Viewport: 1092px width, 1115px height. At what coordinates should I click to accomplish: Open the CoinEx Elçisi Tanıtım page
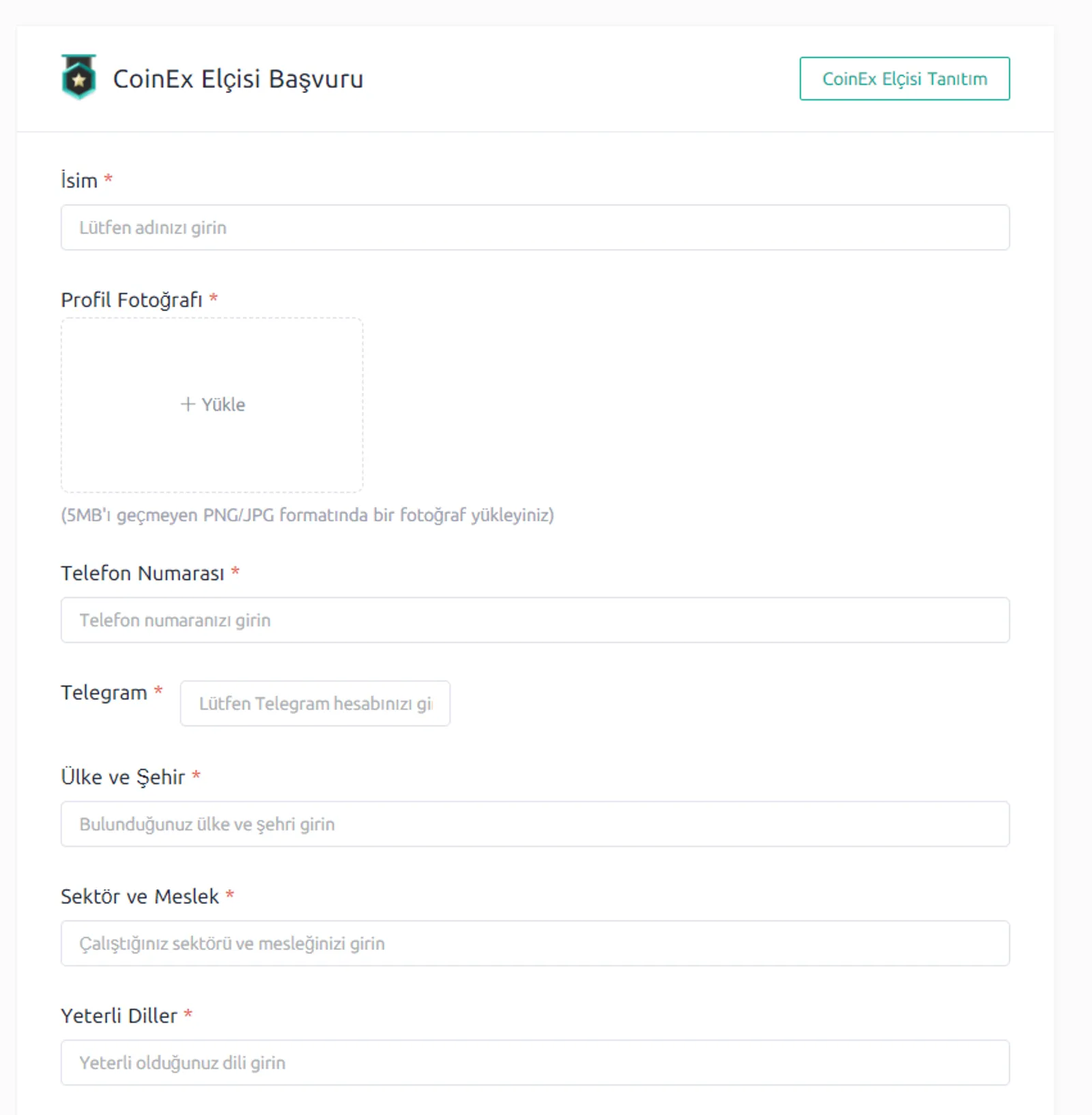pyautogui.click(x=904, y=78)
